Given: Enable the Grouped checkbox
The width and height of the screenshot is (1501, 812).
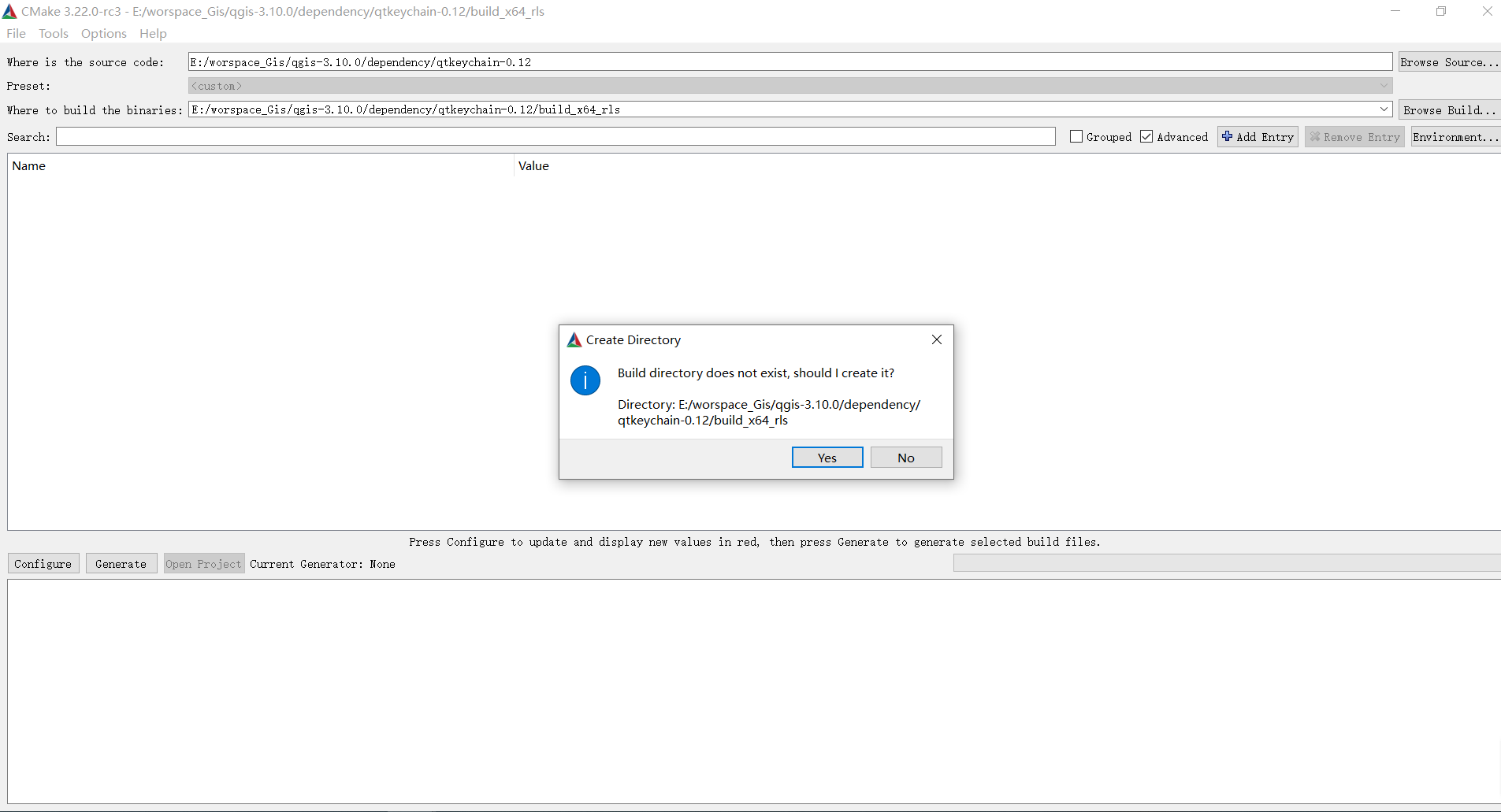Looking at the screenshot, I should click(1076, 137).
